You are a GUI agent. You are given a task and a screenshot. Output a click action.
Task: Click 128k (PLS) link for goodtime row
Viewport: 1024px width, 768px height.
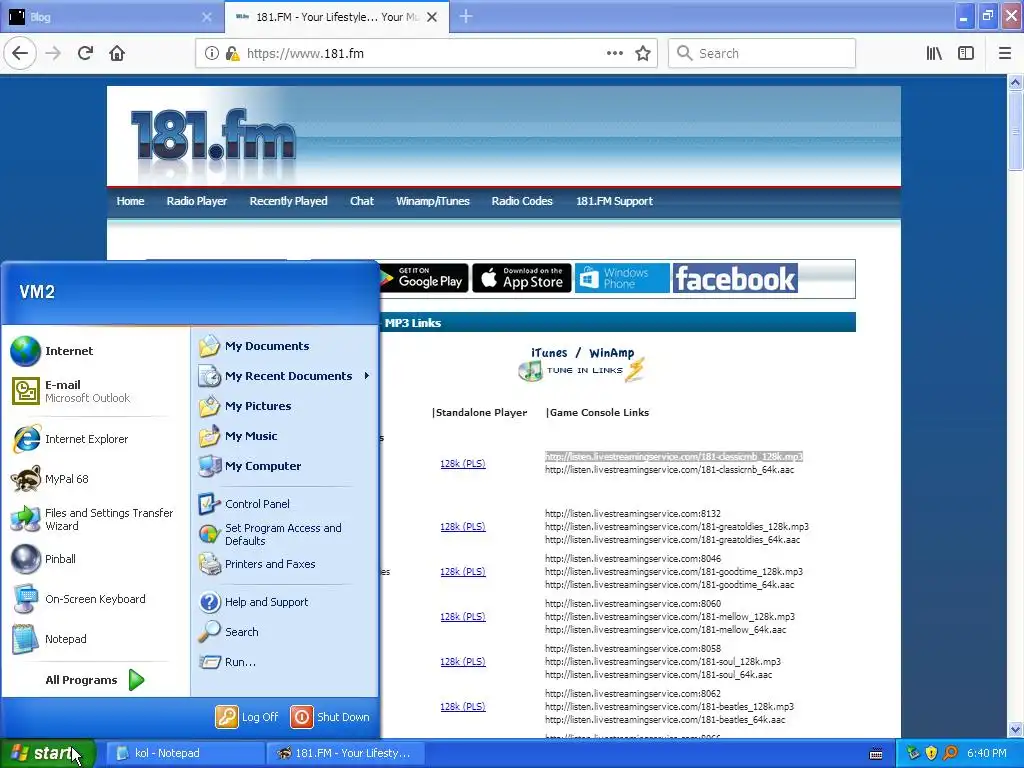(462, 571)
